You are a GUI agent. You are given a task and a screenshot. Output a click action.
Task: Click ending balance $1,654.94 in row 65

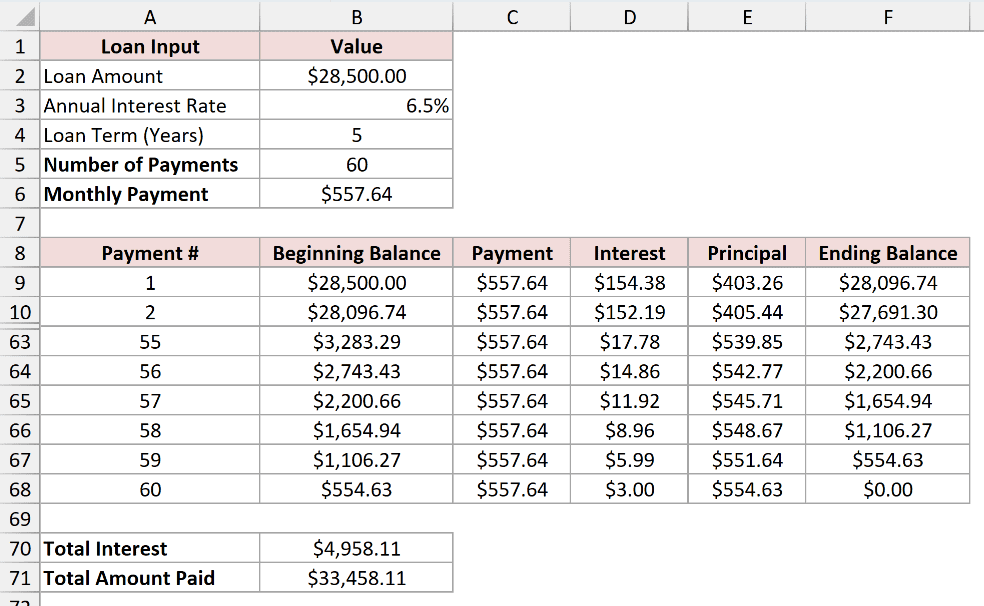(887, 400)
